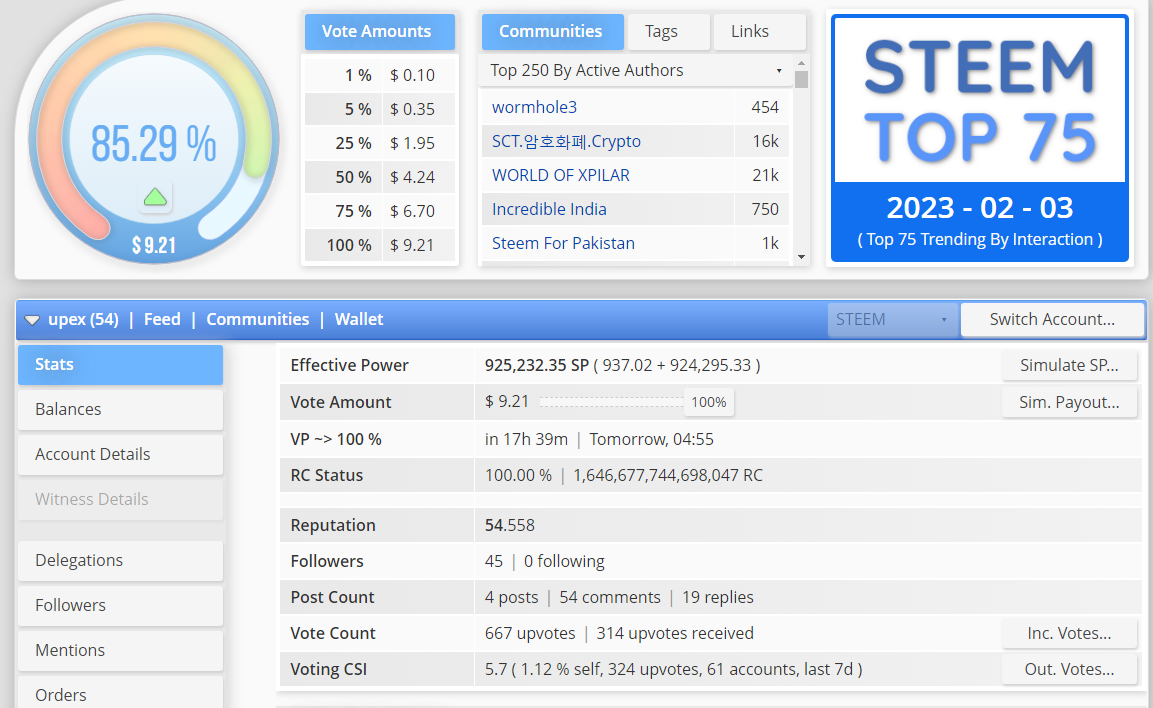The image size is (1153, 708).
Task: Click the scroll-down arrow of communities list
Action: tap(802, 257)
